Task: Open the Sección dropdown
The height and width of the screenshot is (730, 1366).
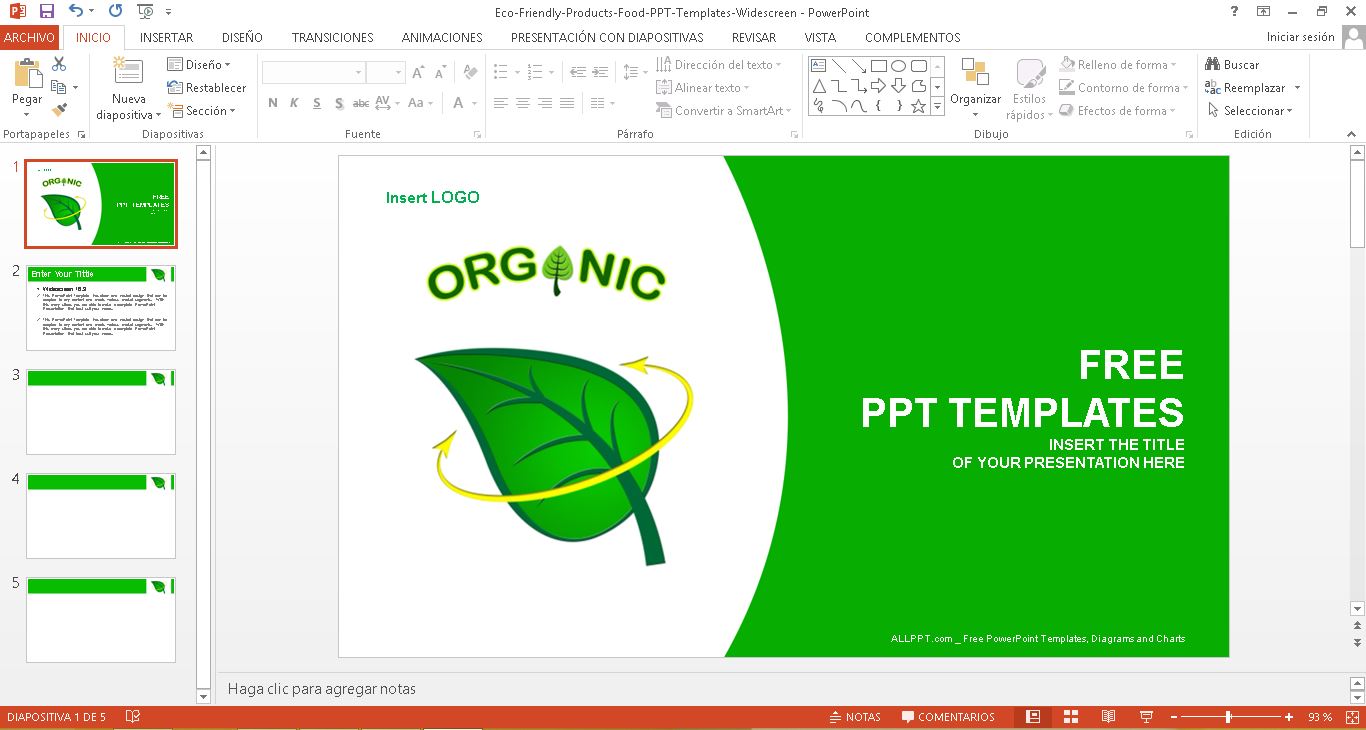Action: 201,111
